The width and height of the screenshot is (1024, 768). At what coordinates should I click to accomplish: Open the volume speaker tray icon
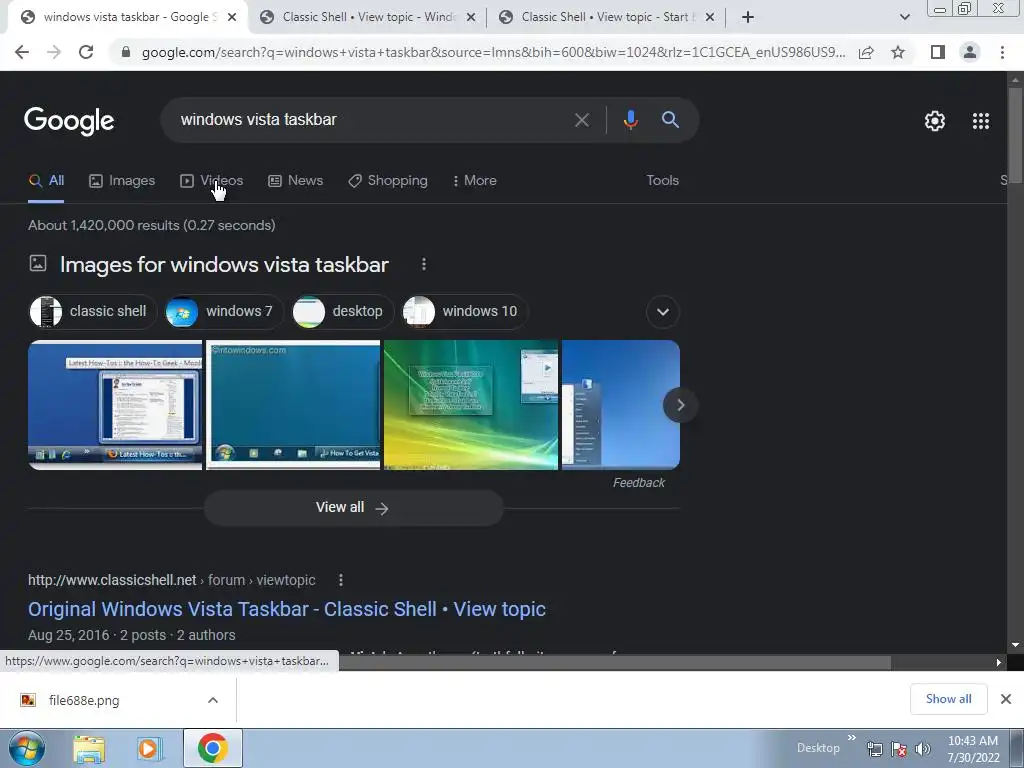click(923, 750)
